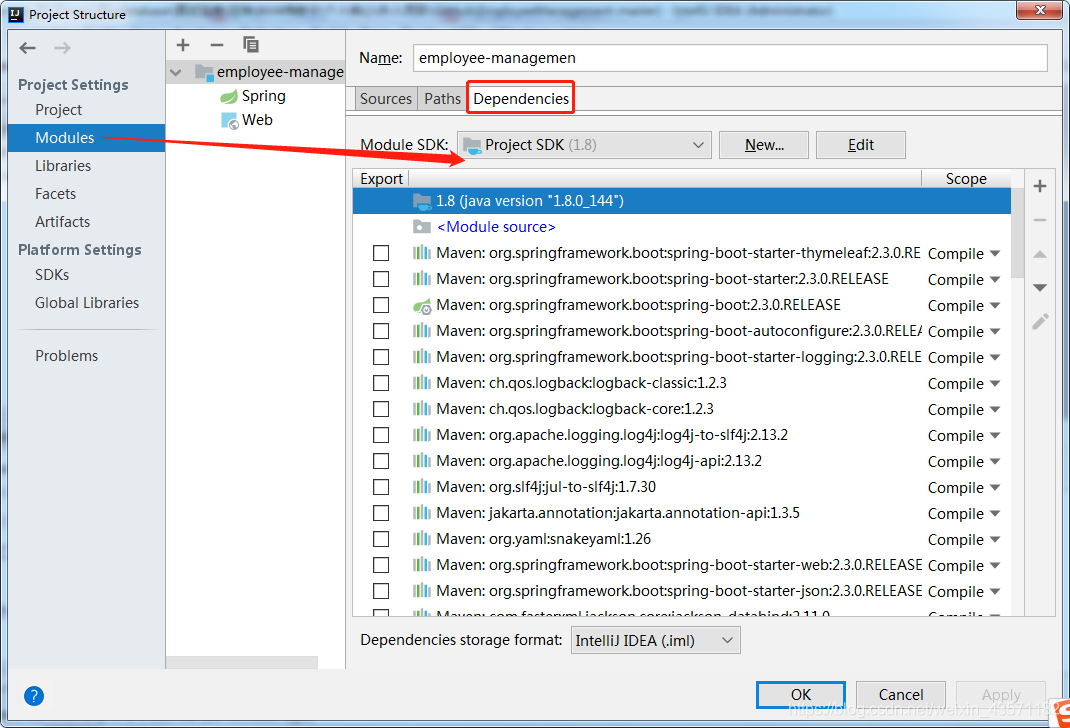Switch to the Paths tab

click(x=442, y=98)
